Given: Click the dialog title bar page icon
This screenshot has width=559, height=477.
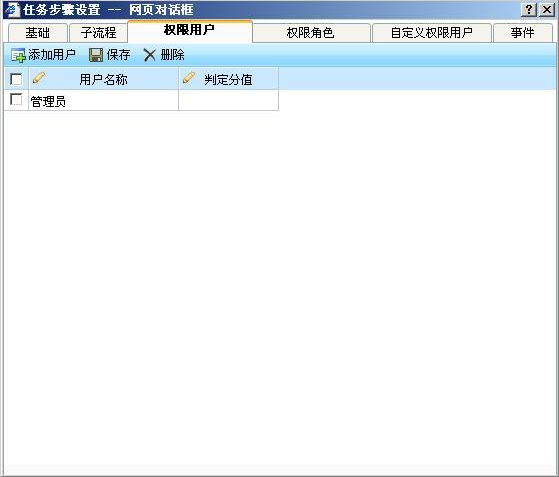Looking at the screenshot, I should (12, 10).
